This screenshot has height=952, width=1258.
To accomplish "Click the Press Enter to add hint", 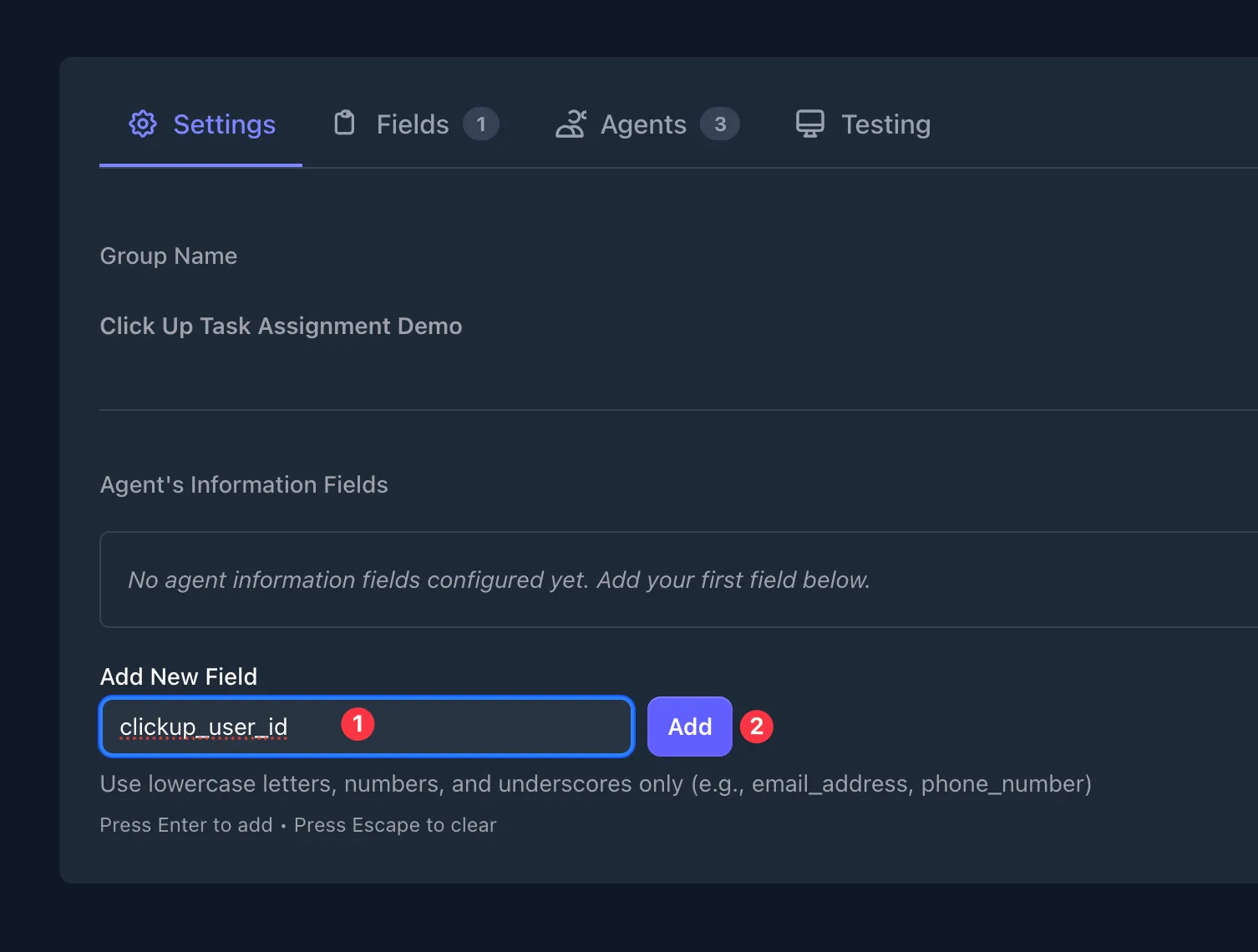I will (x=185, y=824).
